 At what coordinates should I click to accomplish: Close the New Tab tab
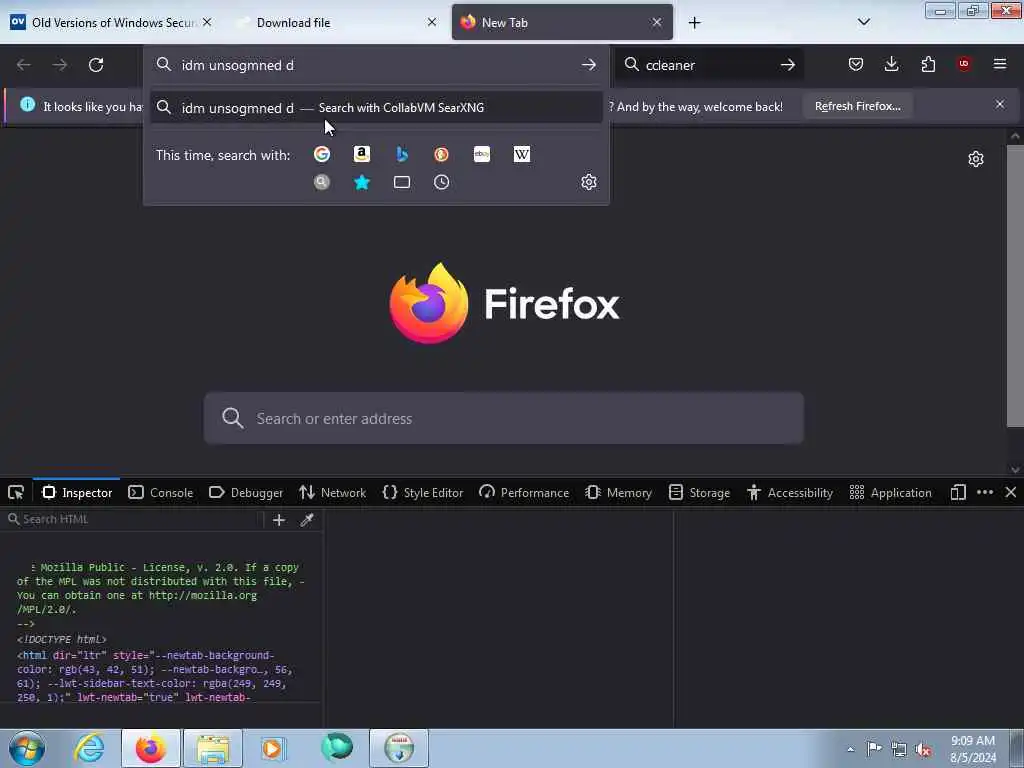click(657, 22)
